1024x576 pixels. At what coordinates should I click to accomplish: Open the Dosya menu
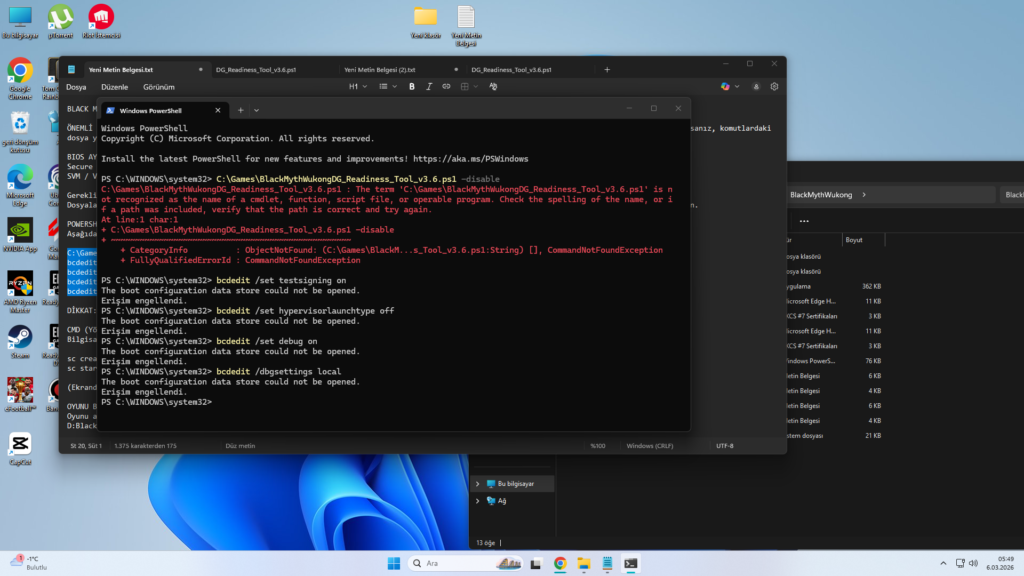(x=76, y=87)
